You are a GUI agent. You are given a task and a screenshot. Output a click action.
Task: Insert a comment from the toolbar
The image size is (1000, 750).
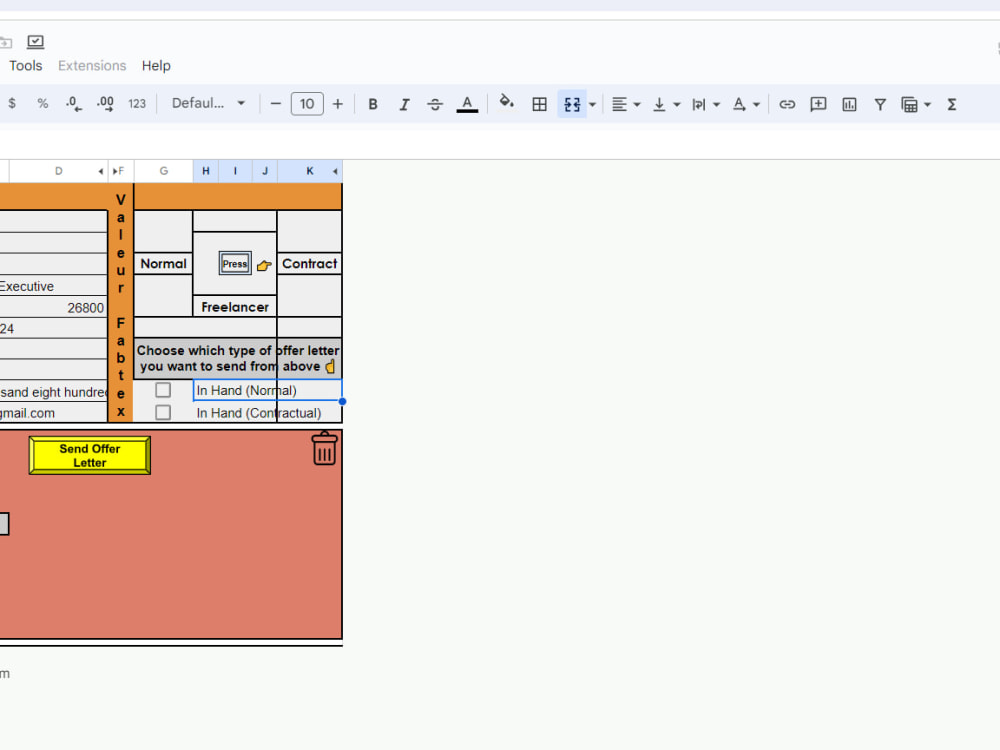pos(818,104)
